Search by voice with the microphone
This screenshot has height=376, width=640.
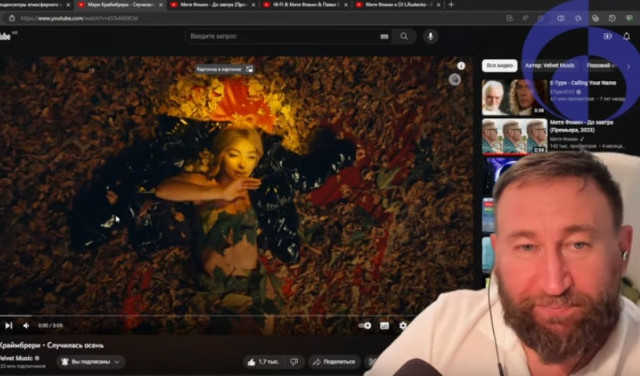pyautogui.click(x=430, y=36)
